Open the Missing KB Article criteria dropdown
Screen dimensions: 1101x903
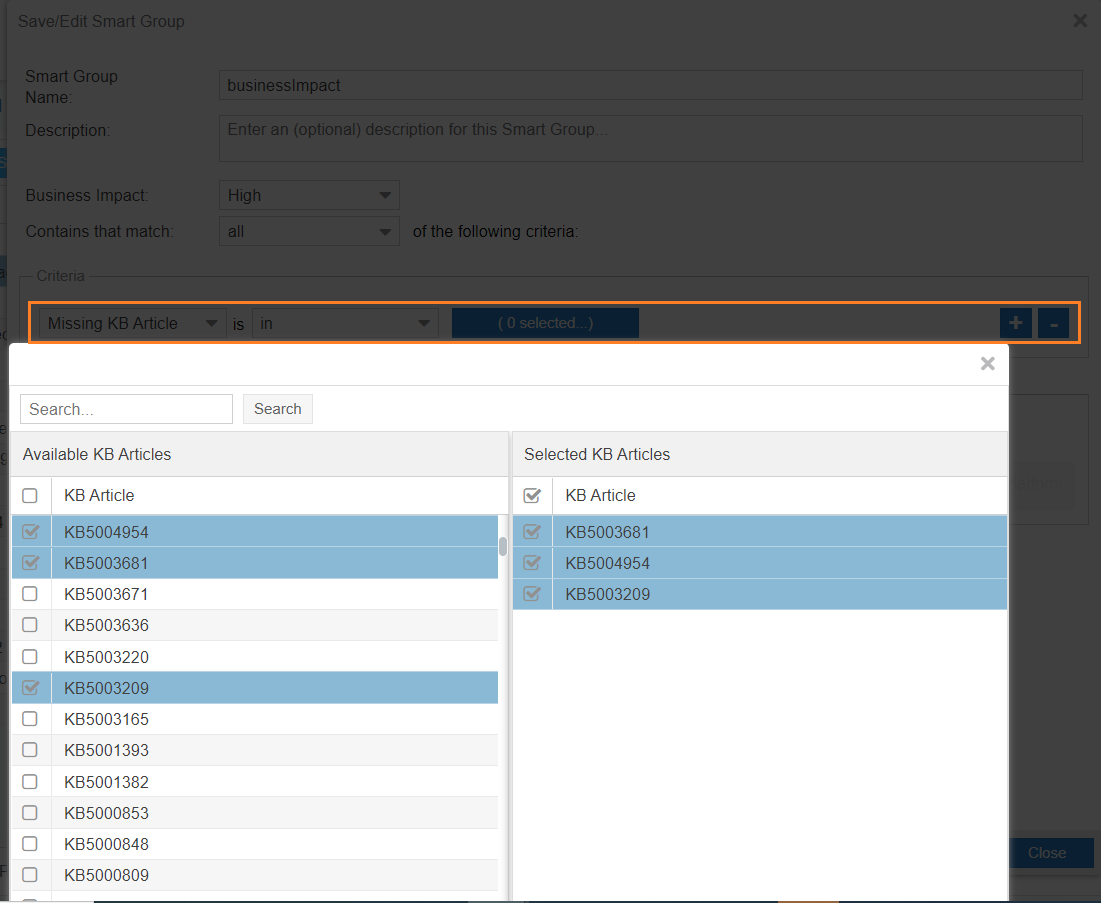point(131,324)
